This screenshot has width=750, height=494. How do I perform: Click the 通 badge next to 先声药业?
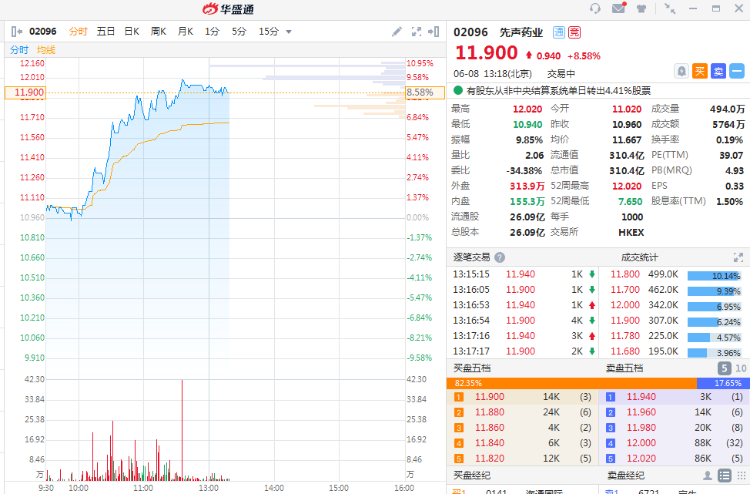[x=559, y=32]
